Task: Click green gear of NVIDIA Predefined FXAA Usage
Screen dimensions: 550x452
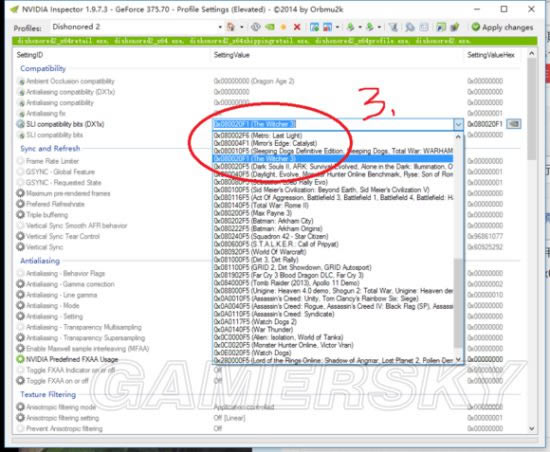Action: pyautogui.click(x=20, y=359)
